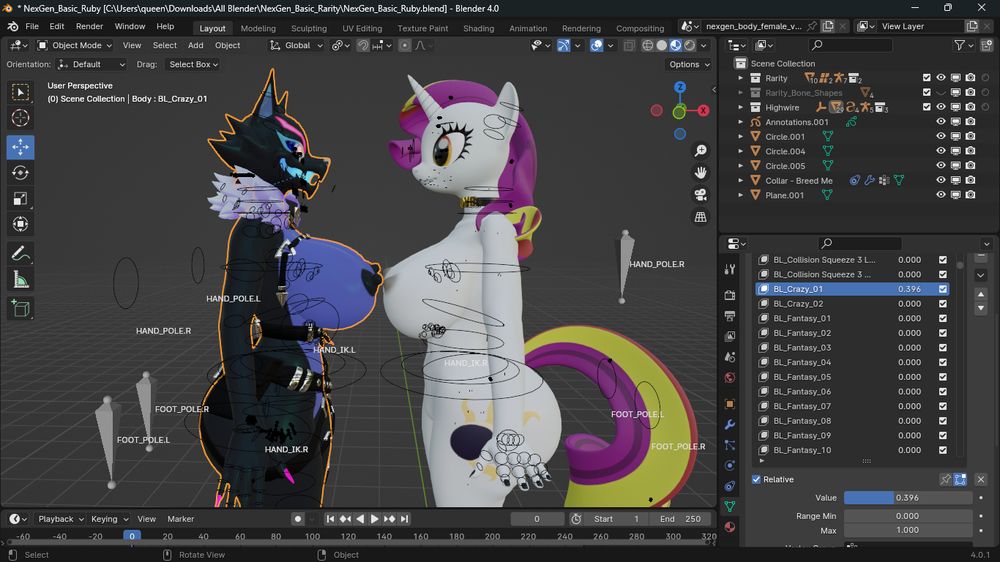This screenshot has width=1000, height=562.
Task: Click the Z axis on navigation gizmo
Action: point(680,87)
